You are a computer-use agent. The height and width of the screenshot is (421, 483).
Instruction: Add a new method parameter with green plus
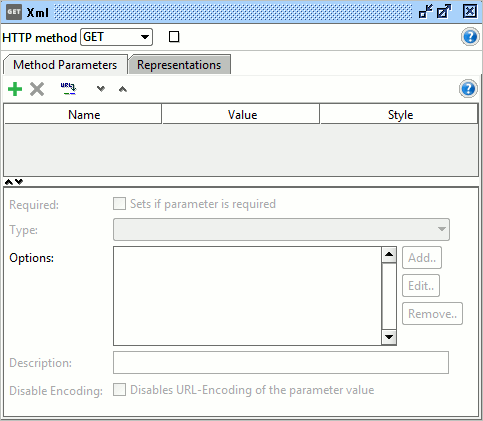click(x=15, y=89)
